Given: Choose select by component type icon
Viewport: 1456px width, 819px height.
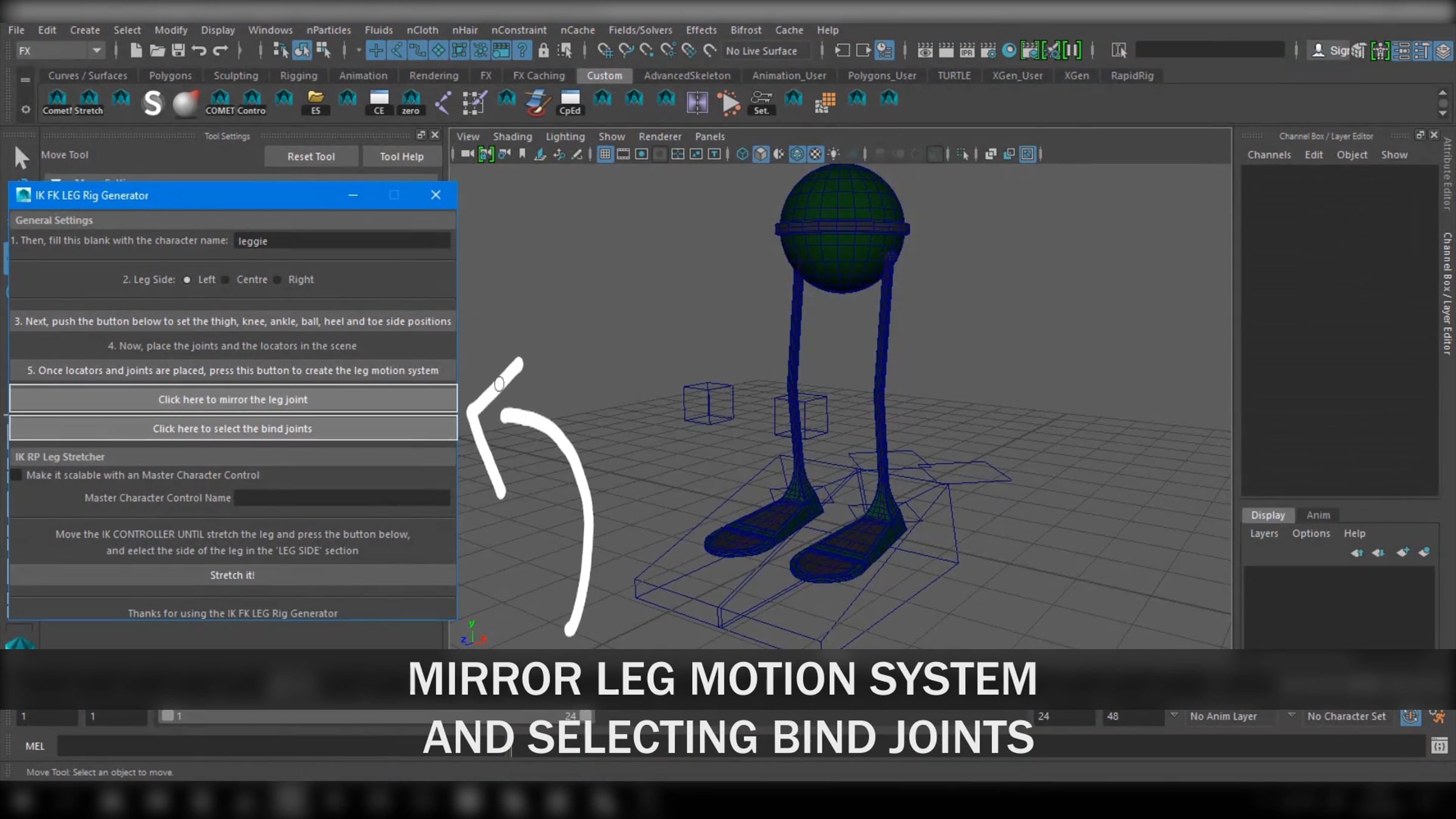Looking at the screenshot, I should (323, 50).
